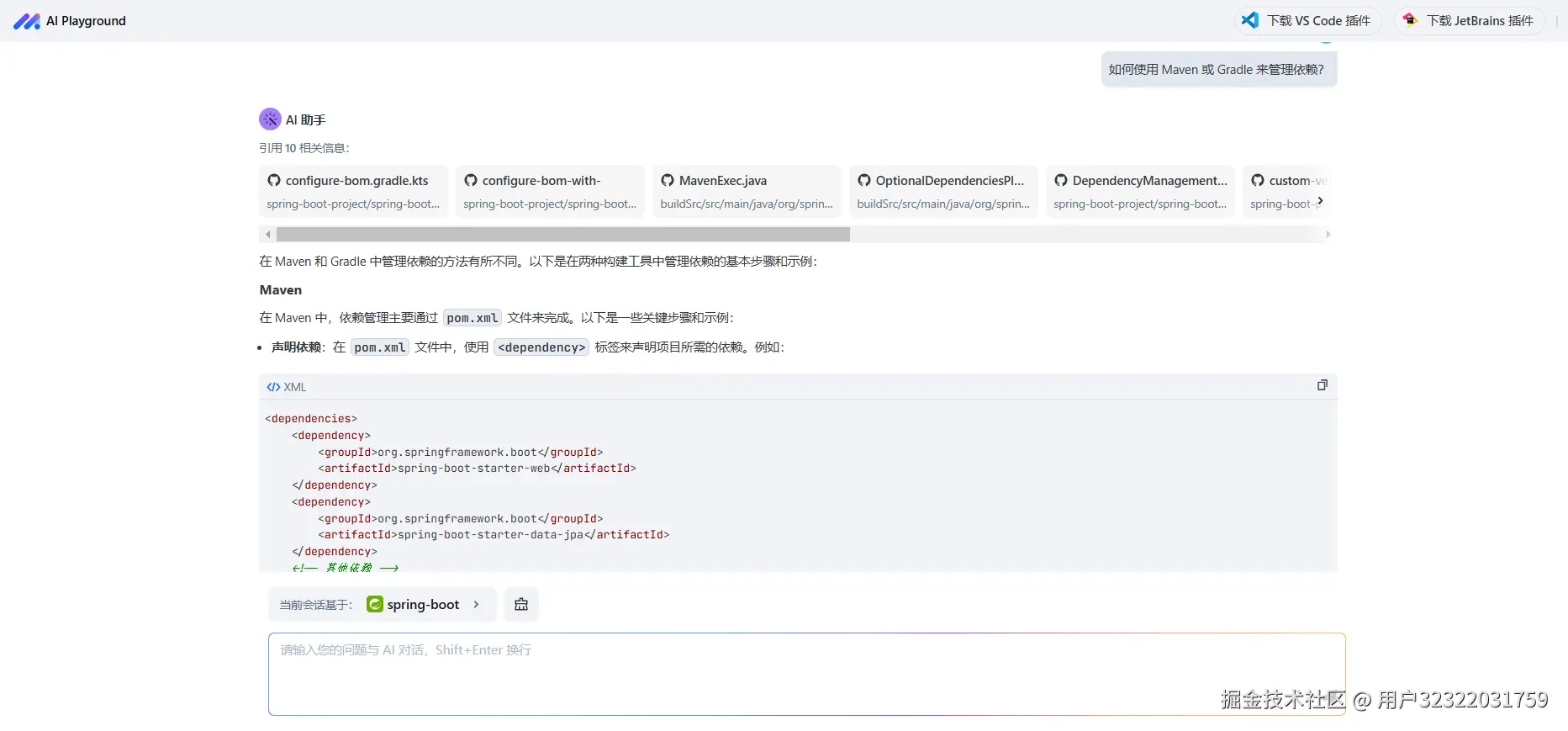Copy the XML code block
This screenshot has height=731, width=1568.
click(x=1322, y=385)
